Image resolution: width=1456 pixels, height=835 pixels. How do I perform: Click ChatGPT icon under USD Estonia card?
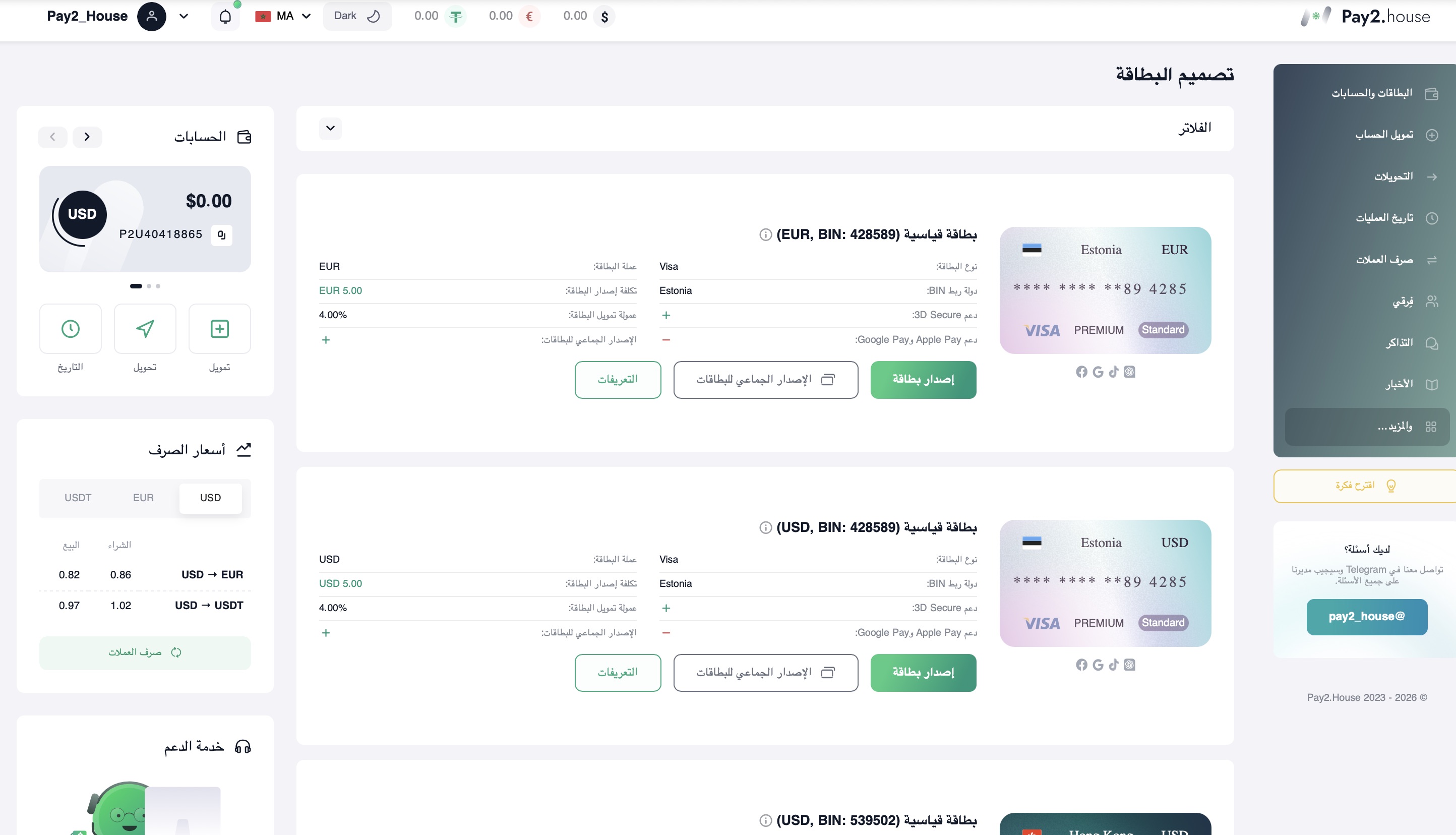[x=1129, y=665]
